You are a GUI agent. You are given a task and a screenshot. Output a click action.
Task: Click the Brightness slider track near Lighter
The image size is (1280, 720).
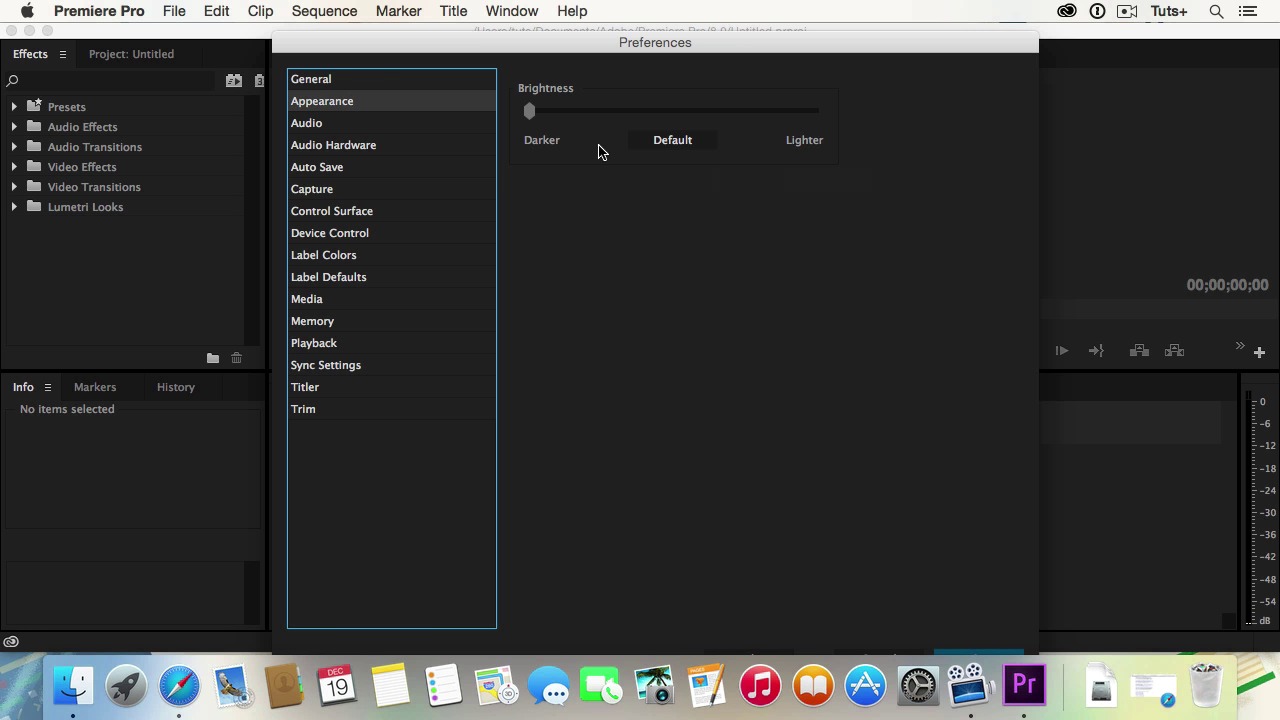[805, 111]
